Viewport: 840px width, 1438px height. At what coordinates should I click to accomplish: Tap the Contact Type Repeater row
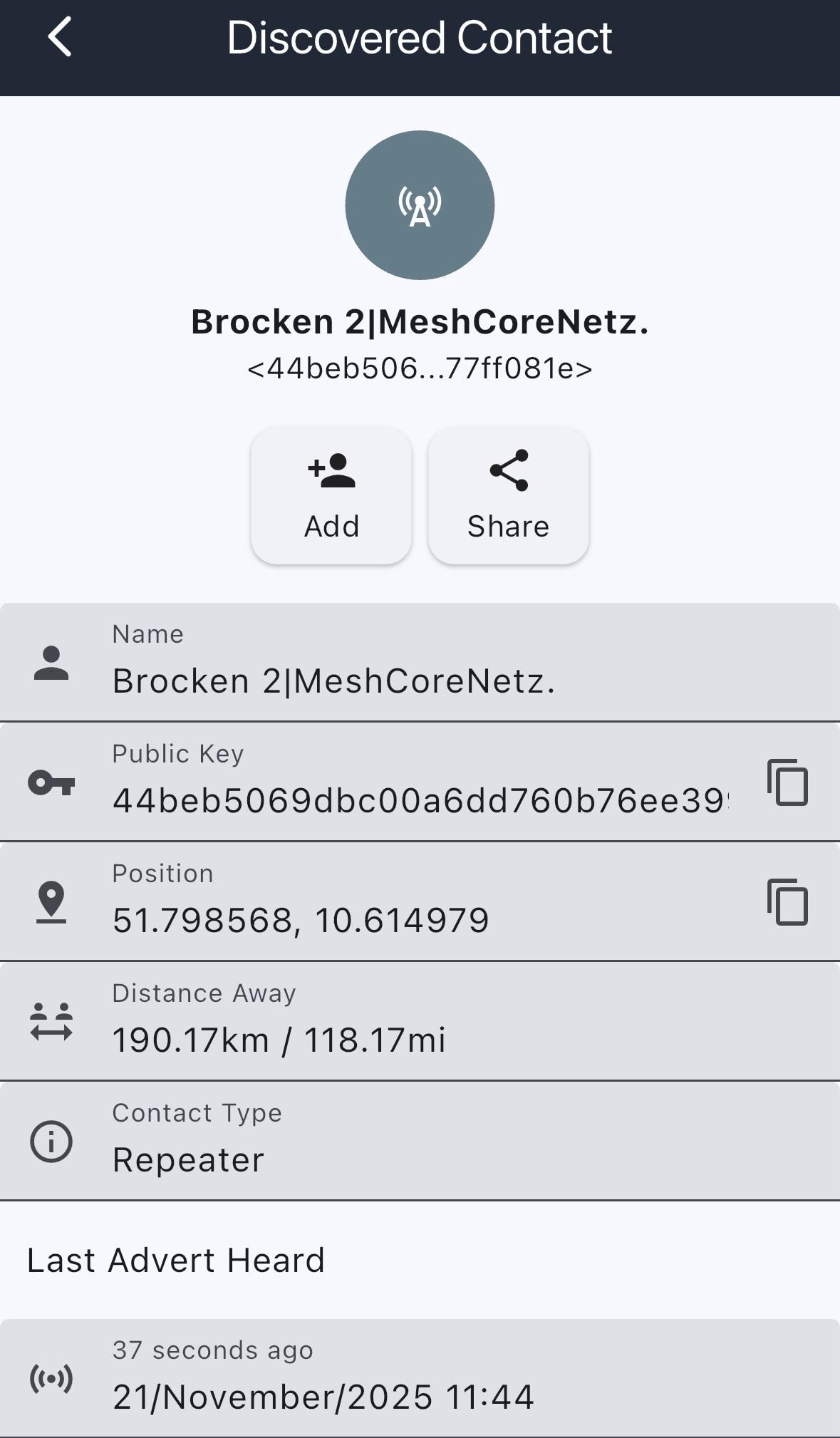[x=420, y=1142]
